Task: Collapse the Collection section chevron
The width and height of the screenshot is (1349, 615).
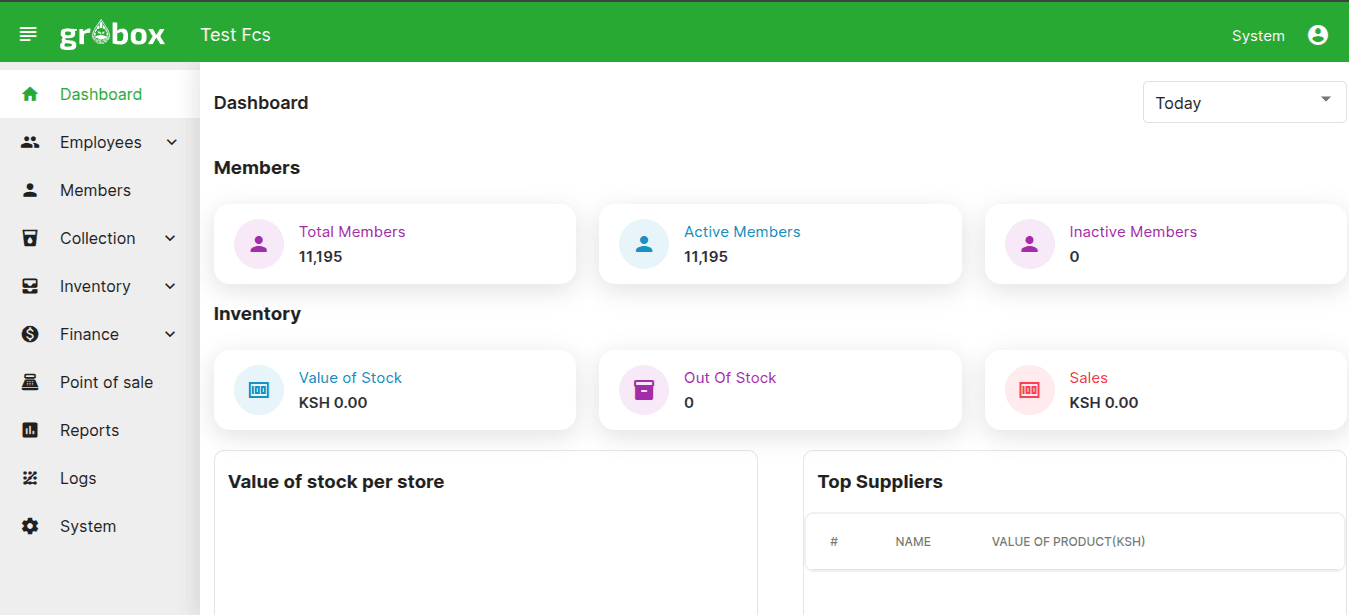Action: pos(171,238)
